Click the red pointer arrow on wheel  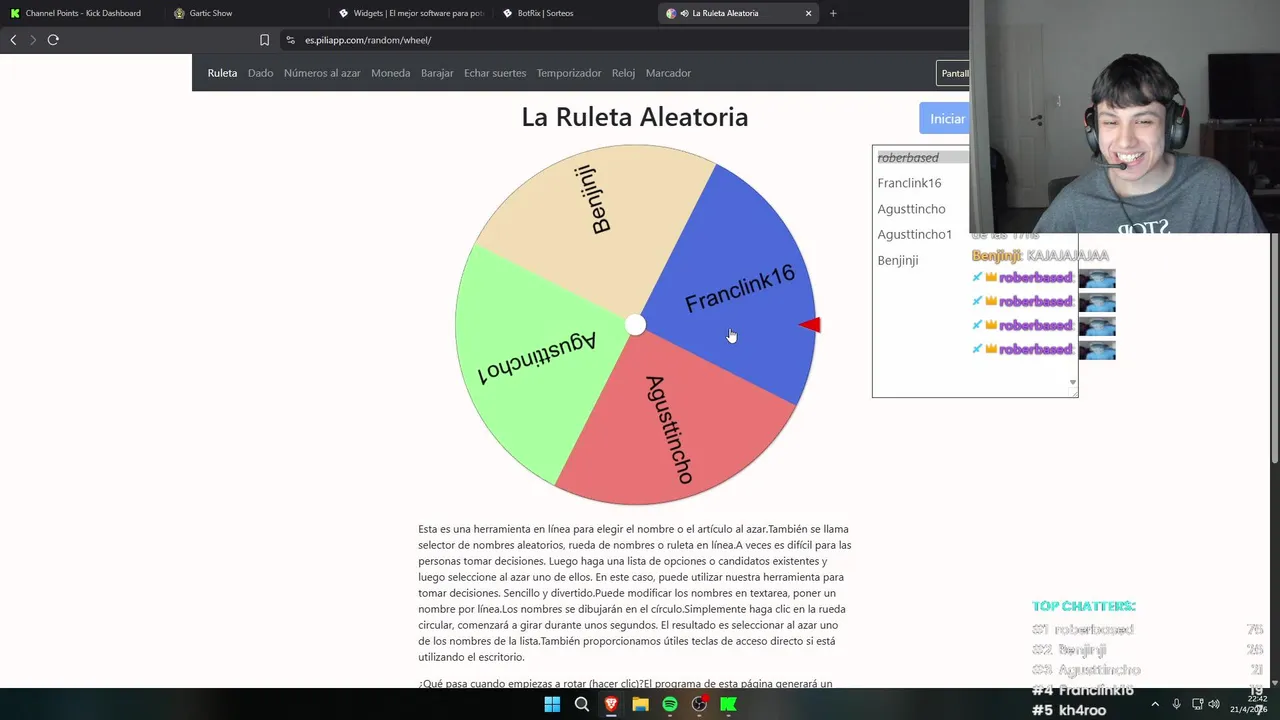pos(810,324)
